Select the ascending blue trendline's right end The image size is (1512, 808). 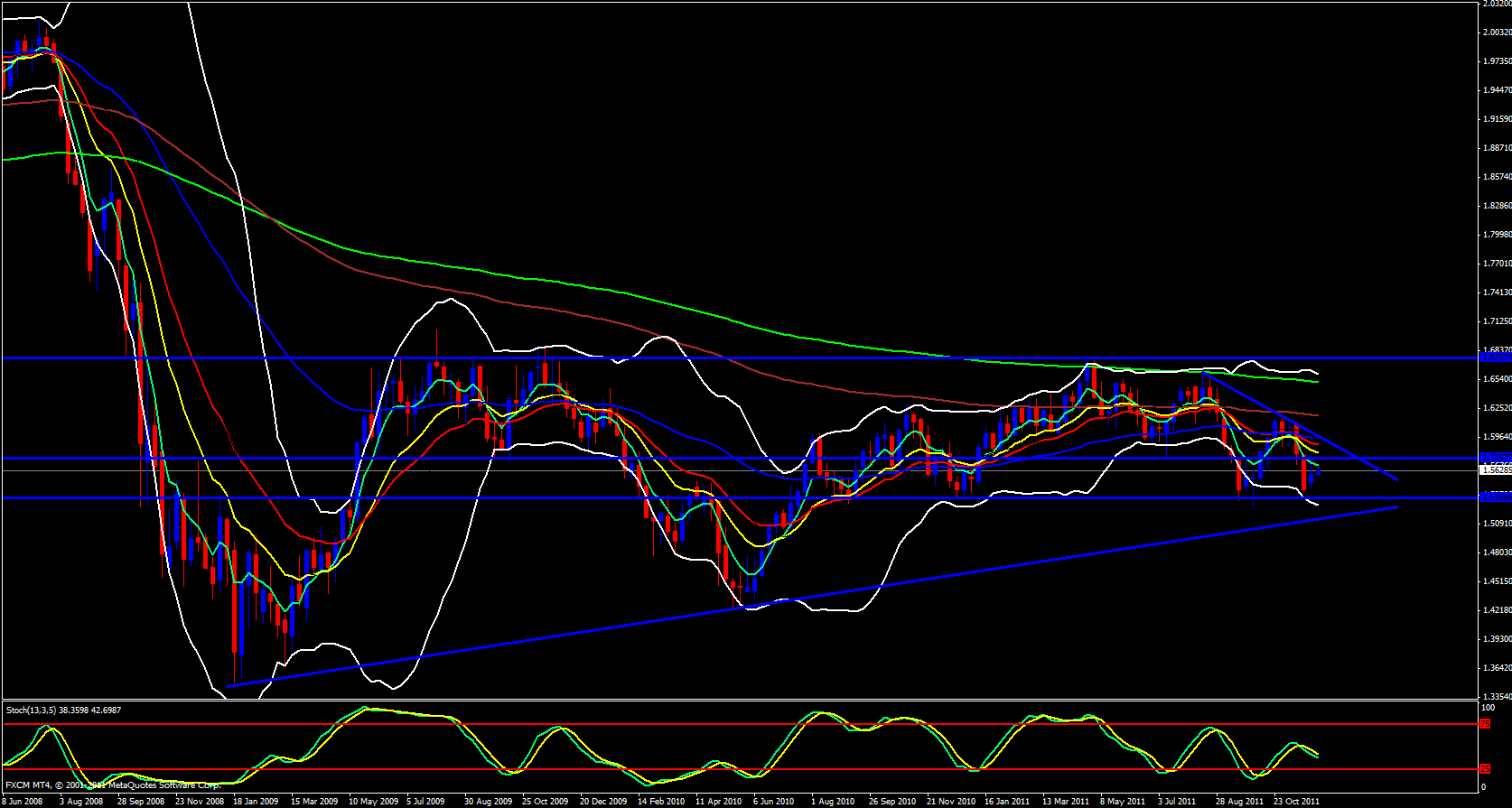point(1396,507)
